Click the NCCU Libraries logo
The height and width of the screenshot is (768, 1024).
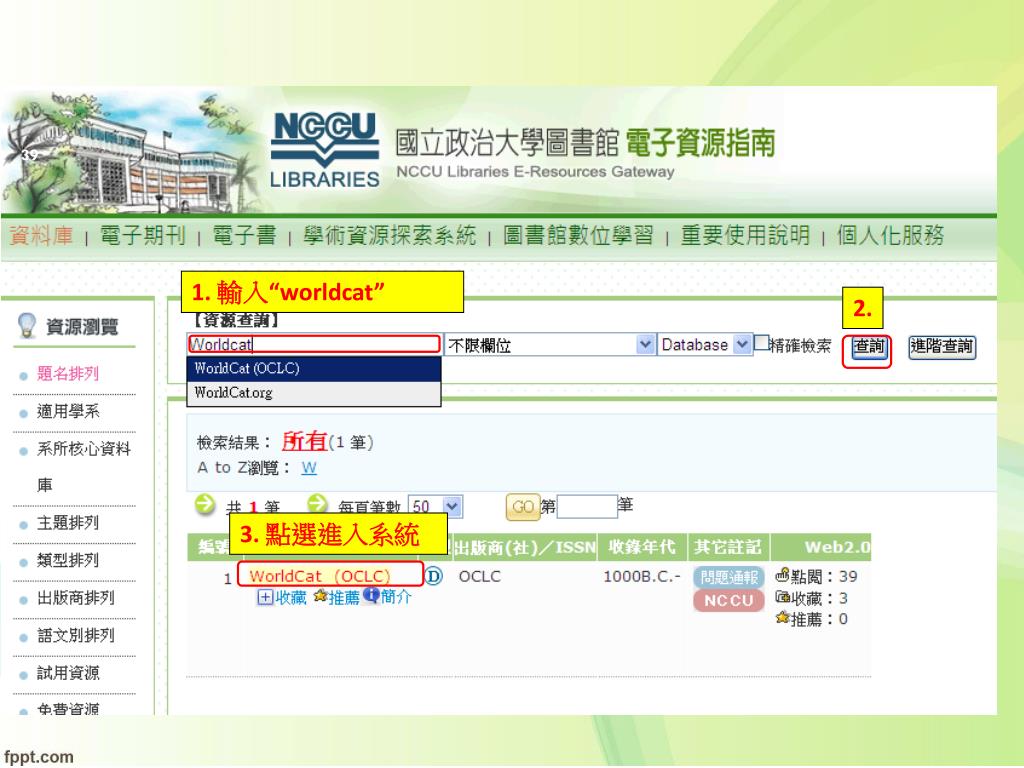point(325,150)
